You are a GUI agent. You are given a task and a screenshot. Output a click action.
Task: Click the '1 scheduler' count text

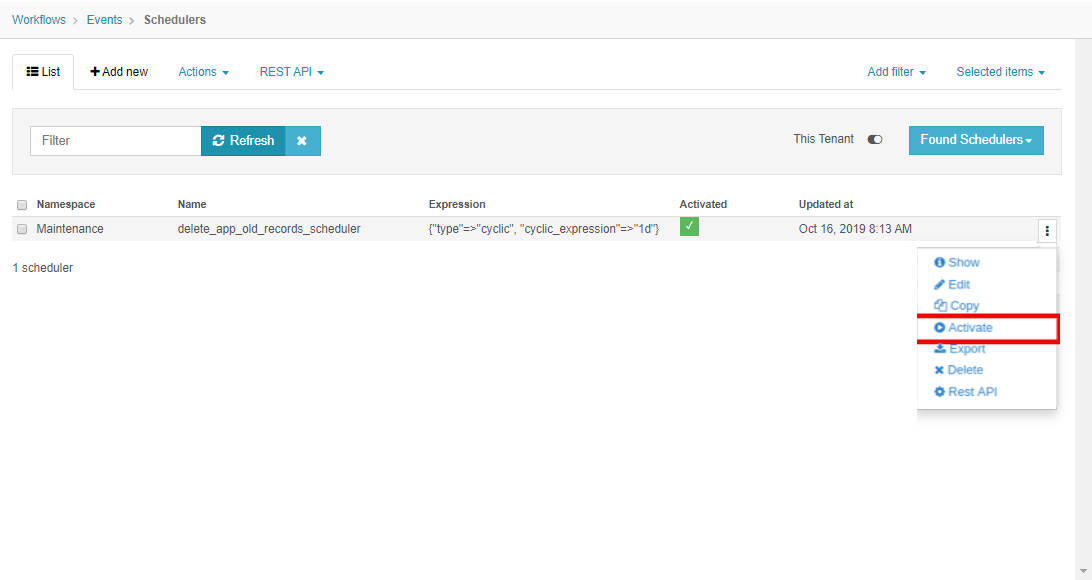coord(42,267)
